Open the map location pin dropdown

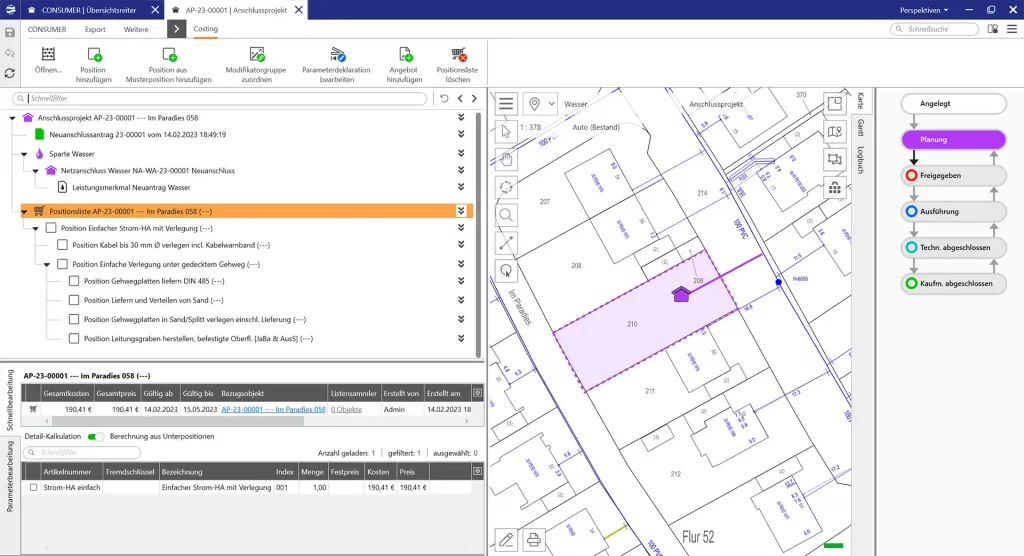click(541, 104)
